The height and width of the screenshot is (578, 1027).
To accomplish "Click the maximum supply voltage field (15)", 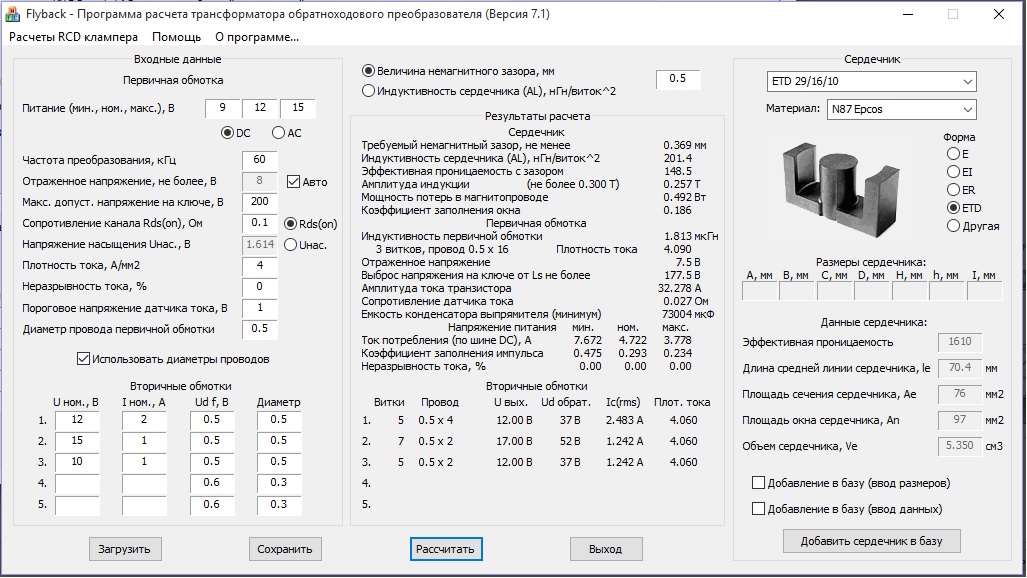I will 298,108.
